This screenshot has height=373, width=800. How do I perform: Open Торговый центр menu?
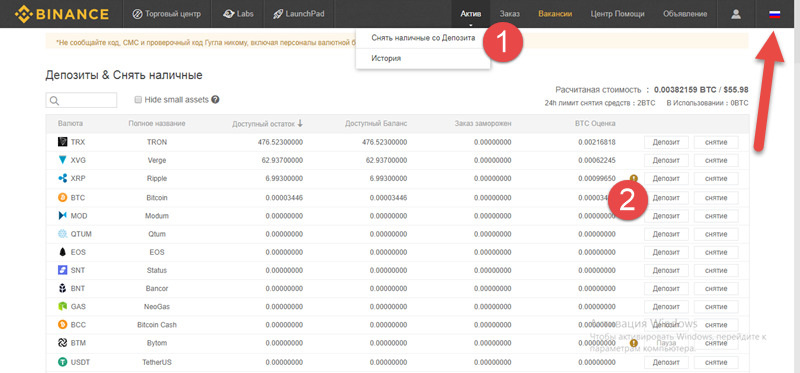click(166, 14)
